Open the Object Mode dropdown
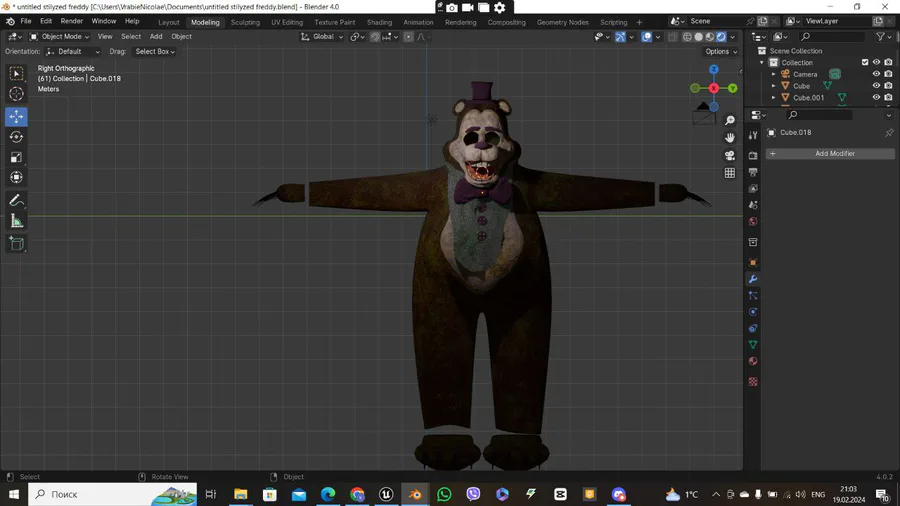Viewport: 900px width, 506px height. (x=60, y=37)
